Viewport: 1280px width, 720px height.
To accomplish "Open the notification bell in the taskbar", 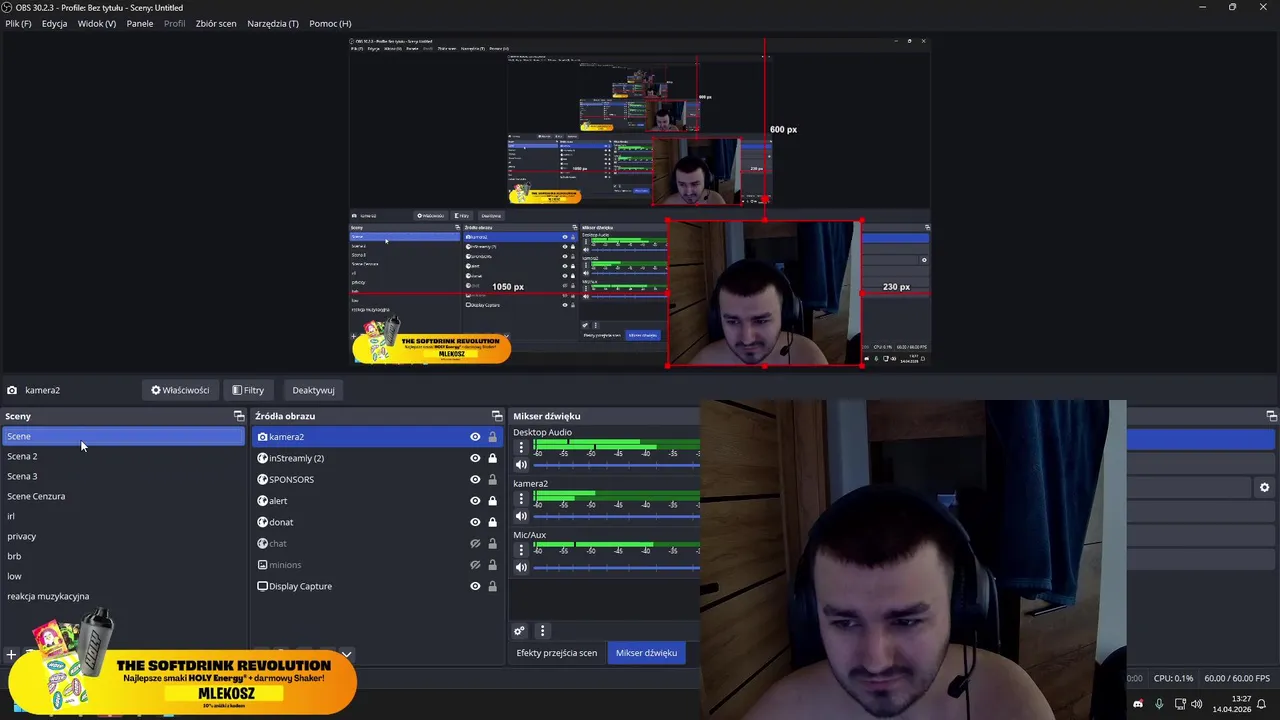I will 1262,704.
